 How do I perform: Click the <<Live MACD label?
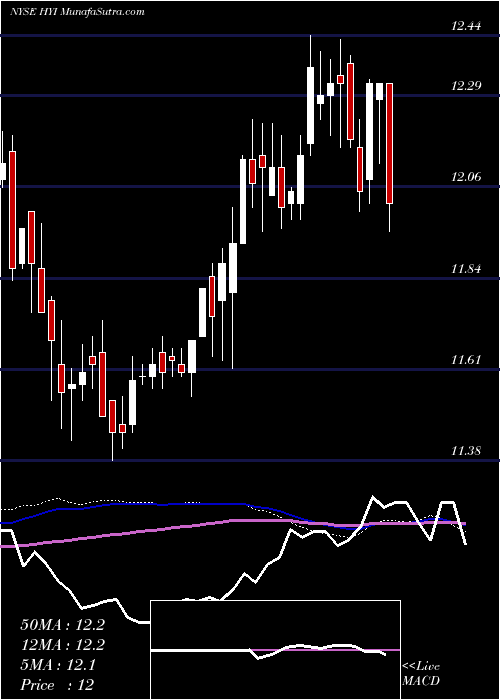(x=421, y=674)
